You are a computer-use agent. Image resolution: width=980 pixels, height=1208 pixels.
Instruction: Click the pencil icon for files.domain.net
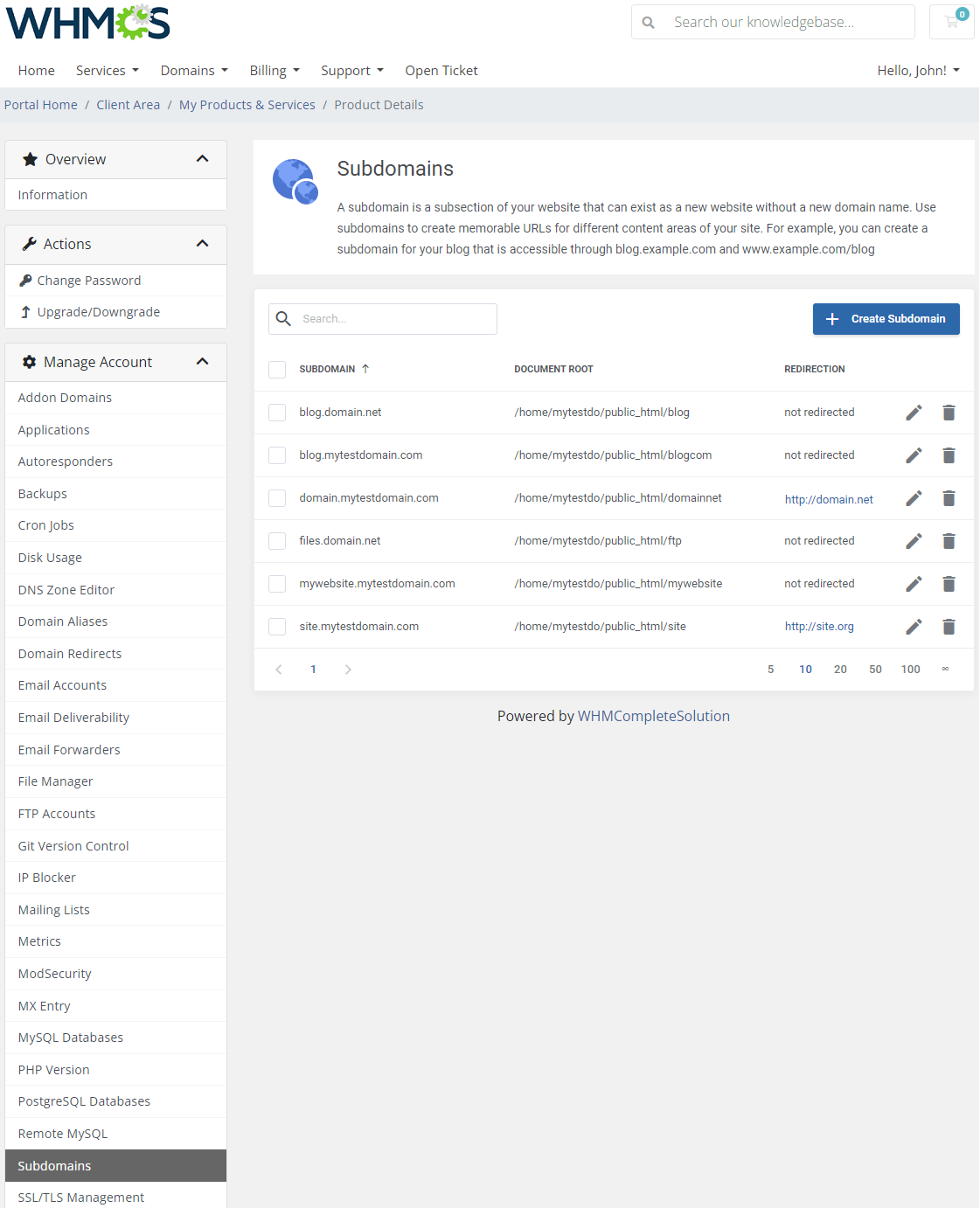point(914,541)
